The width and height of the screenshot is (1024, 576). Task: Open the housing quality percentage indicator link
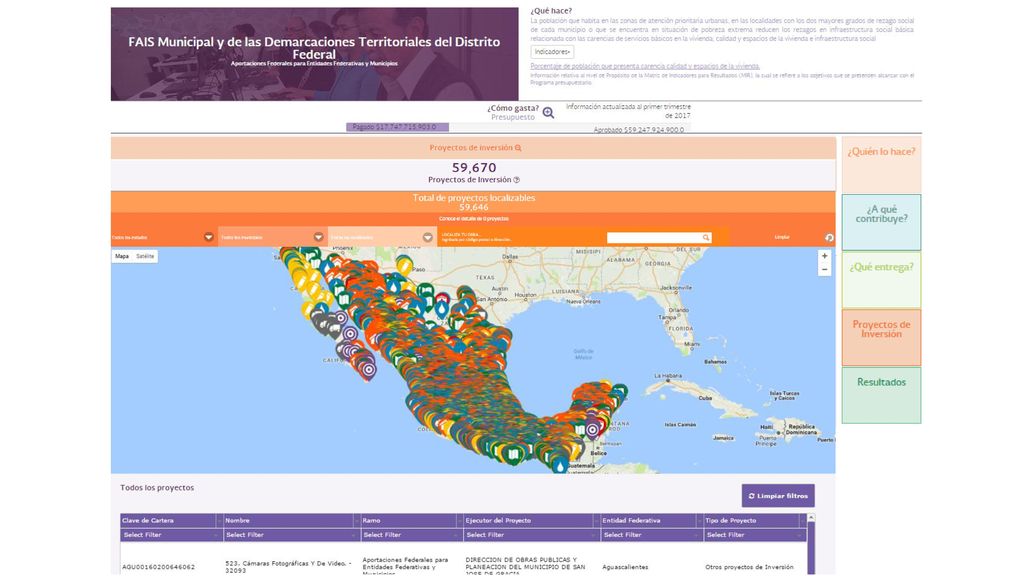pos(645,66)
